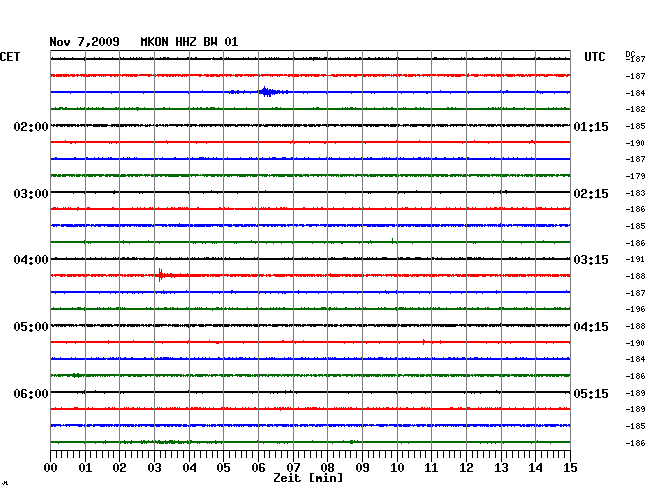This screenshot has height=494, width=650.
Task: Click the "08" minute axis label
Action: (x=327, y=468)
